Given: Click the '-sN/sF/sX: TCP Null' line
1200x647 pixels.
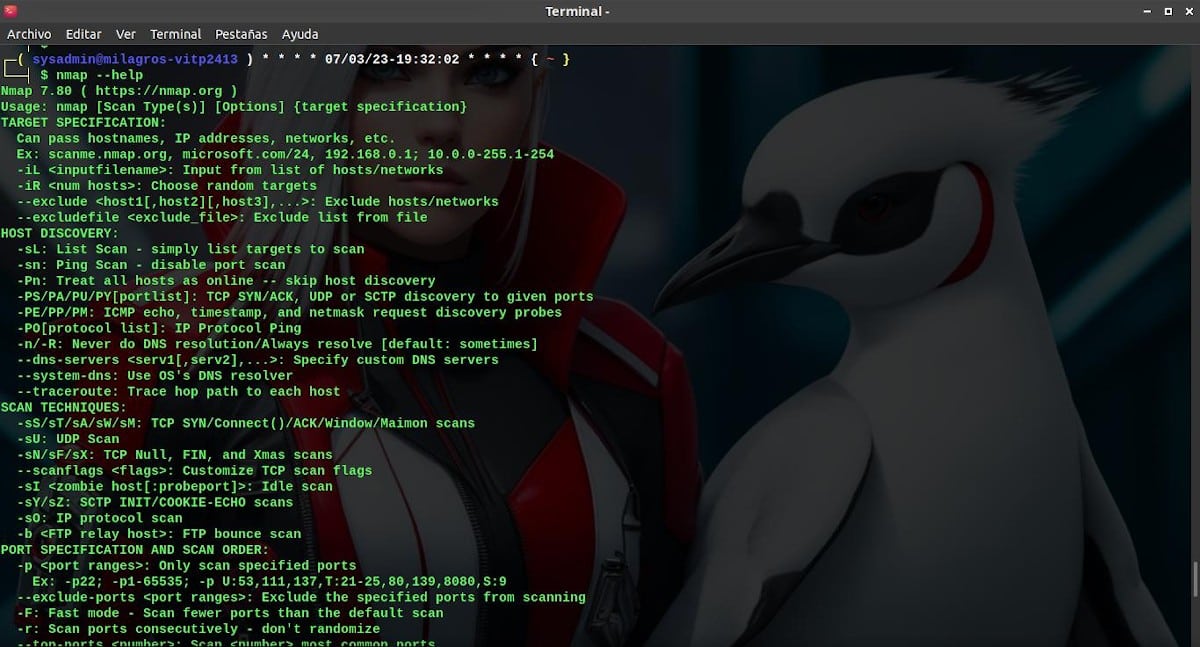Looking at the screenshot, I should pyautogui.click(x=174, y=455).
